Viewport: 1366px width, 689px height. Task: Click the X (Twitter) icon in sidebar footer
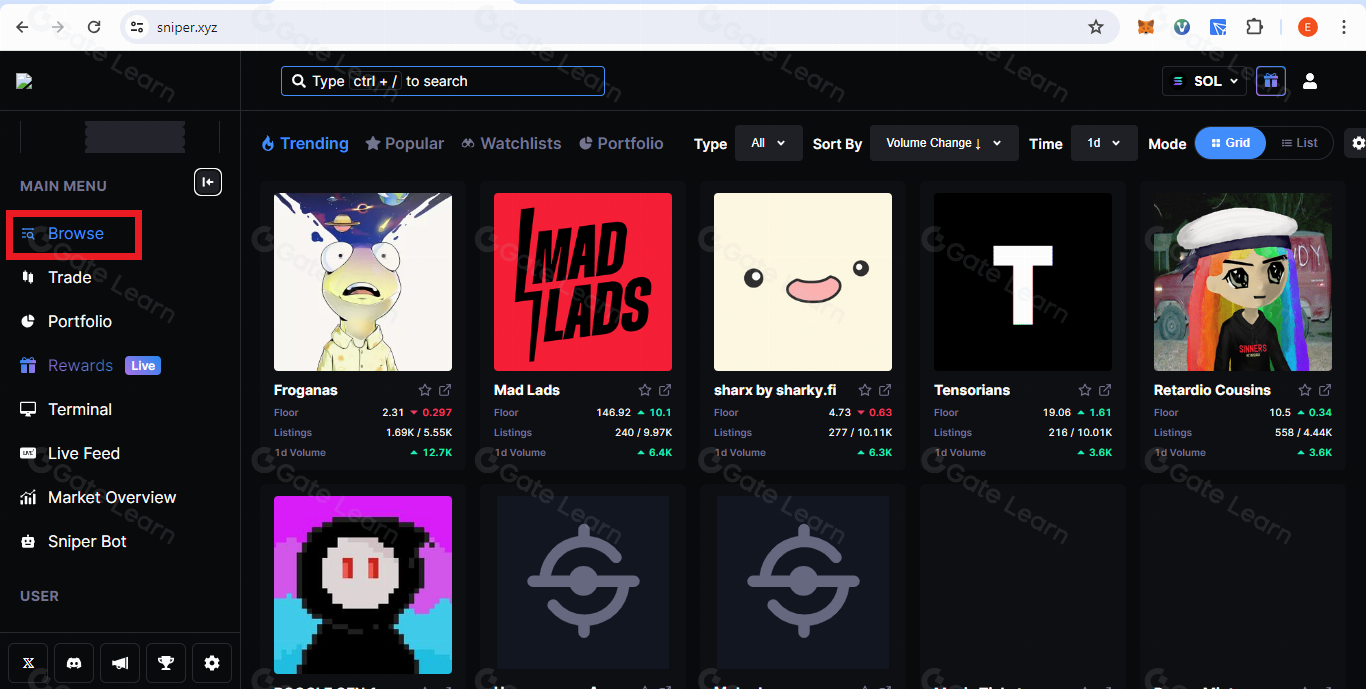tap(28, 663)
